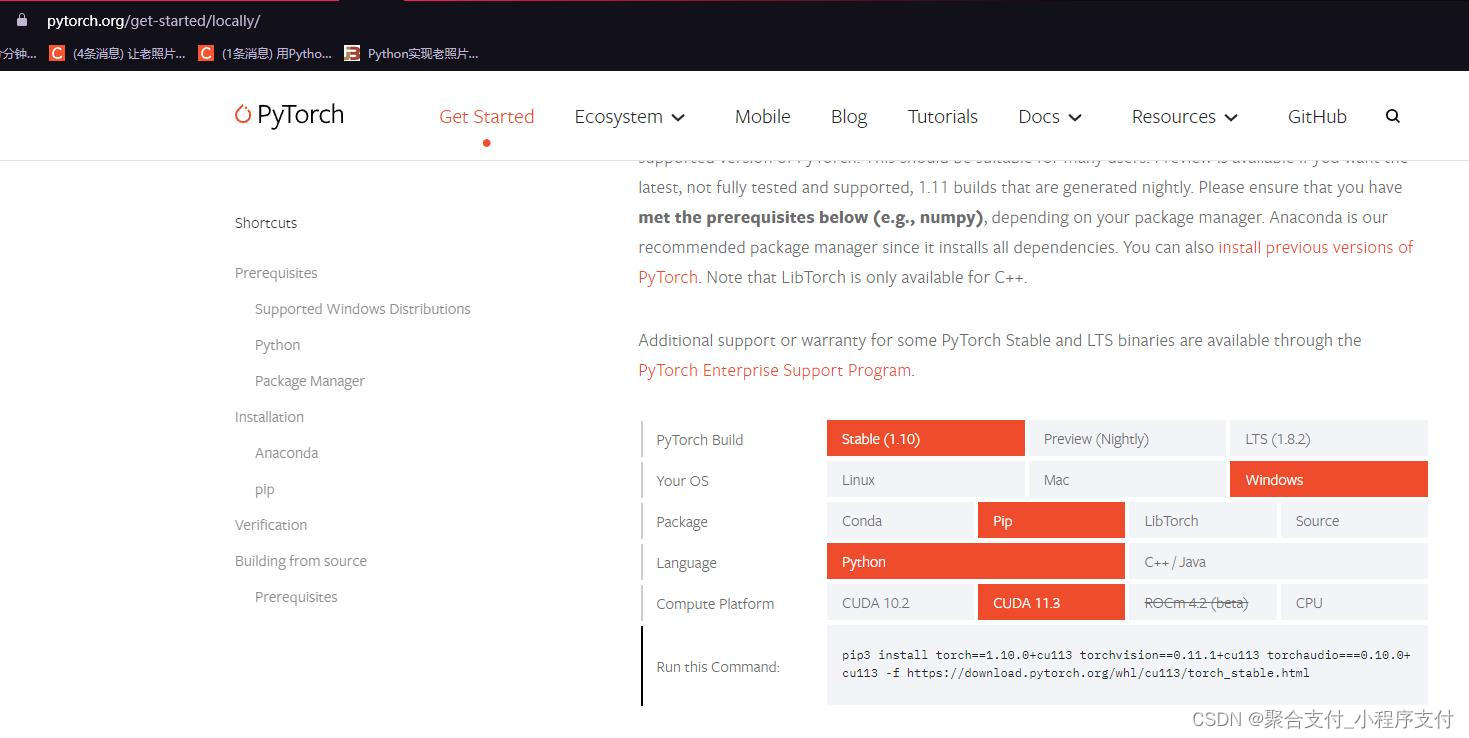Jump to Building from source section
Image resolution: width=1469 pixels, height=738 pixels.
[x=301, y=561]
